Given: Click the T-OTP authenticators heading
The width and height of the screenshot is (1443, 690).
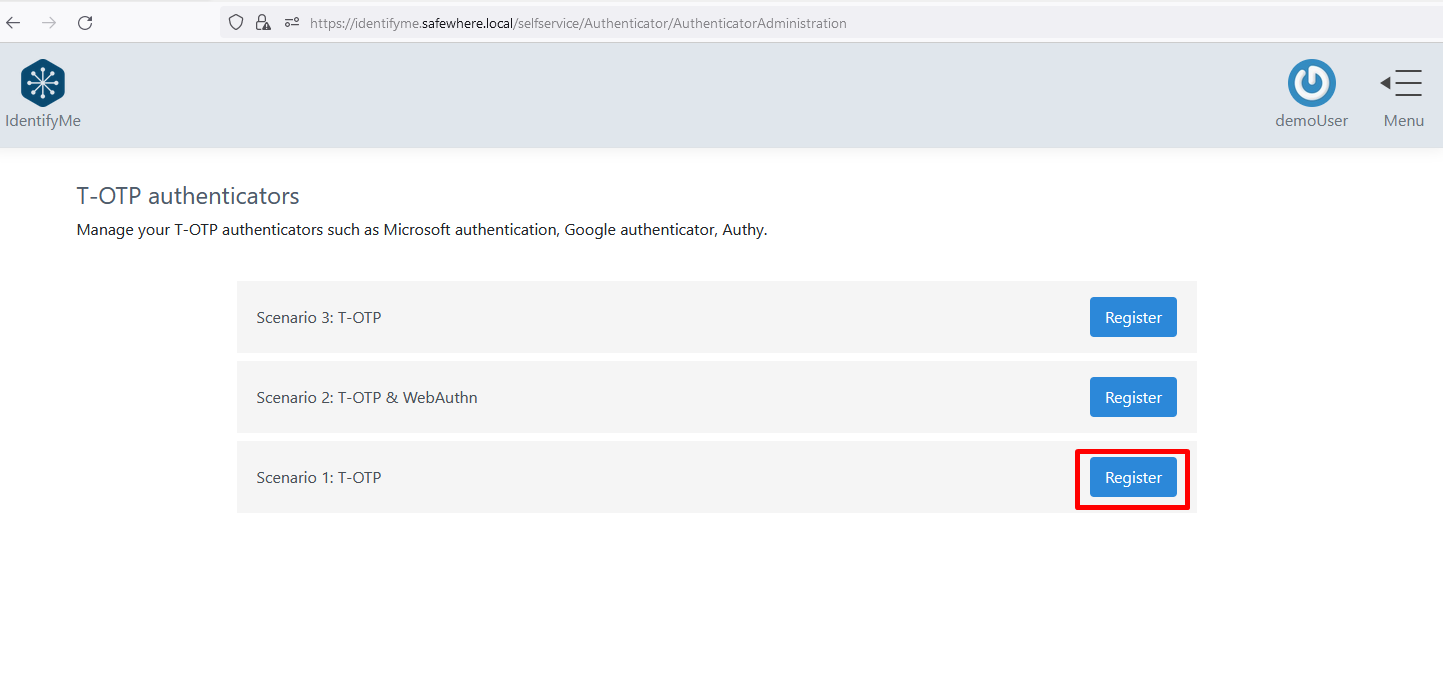Looking at the screenshot, I should 188,196.
